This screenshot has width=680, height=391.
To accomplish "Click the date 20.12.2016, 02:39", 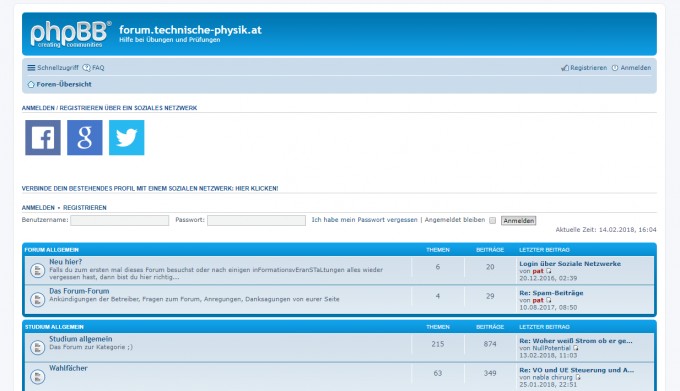I will [x=548, y=278].
